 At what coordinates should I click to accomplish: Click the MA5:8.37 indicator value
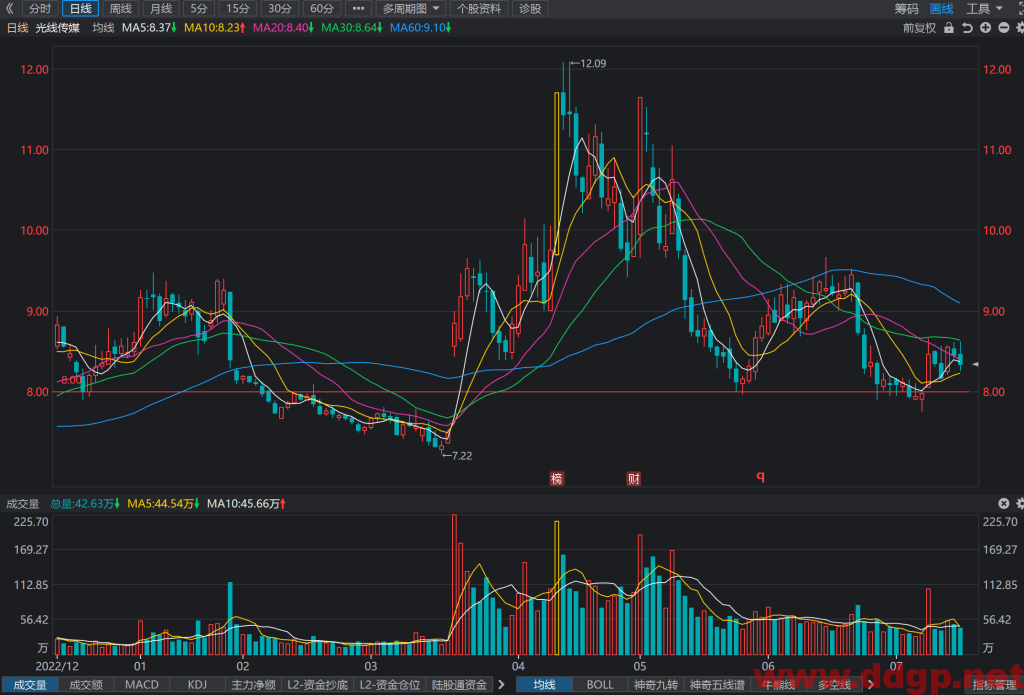coord(150,28)
